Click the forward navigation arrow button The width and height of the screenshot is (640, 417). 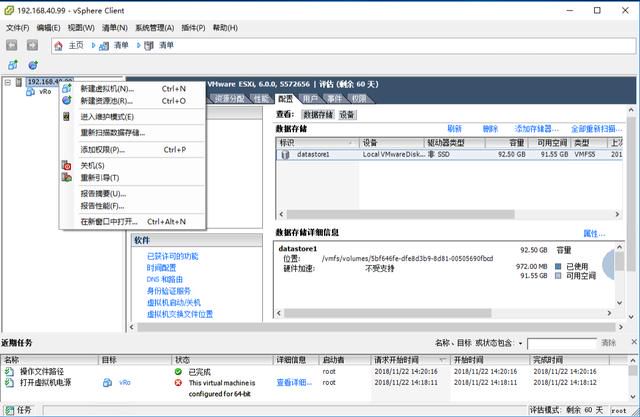pyautogui.click(x=32, y=45)
